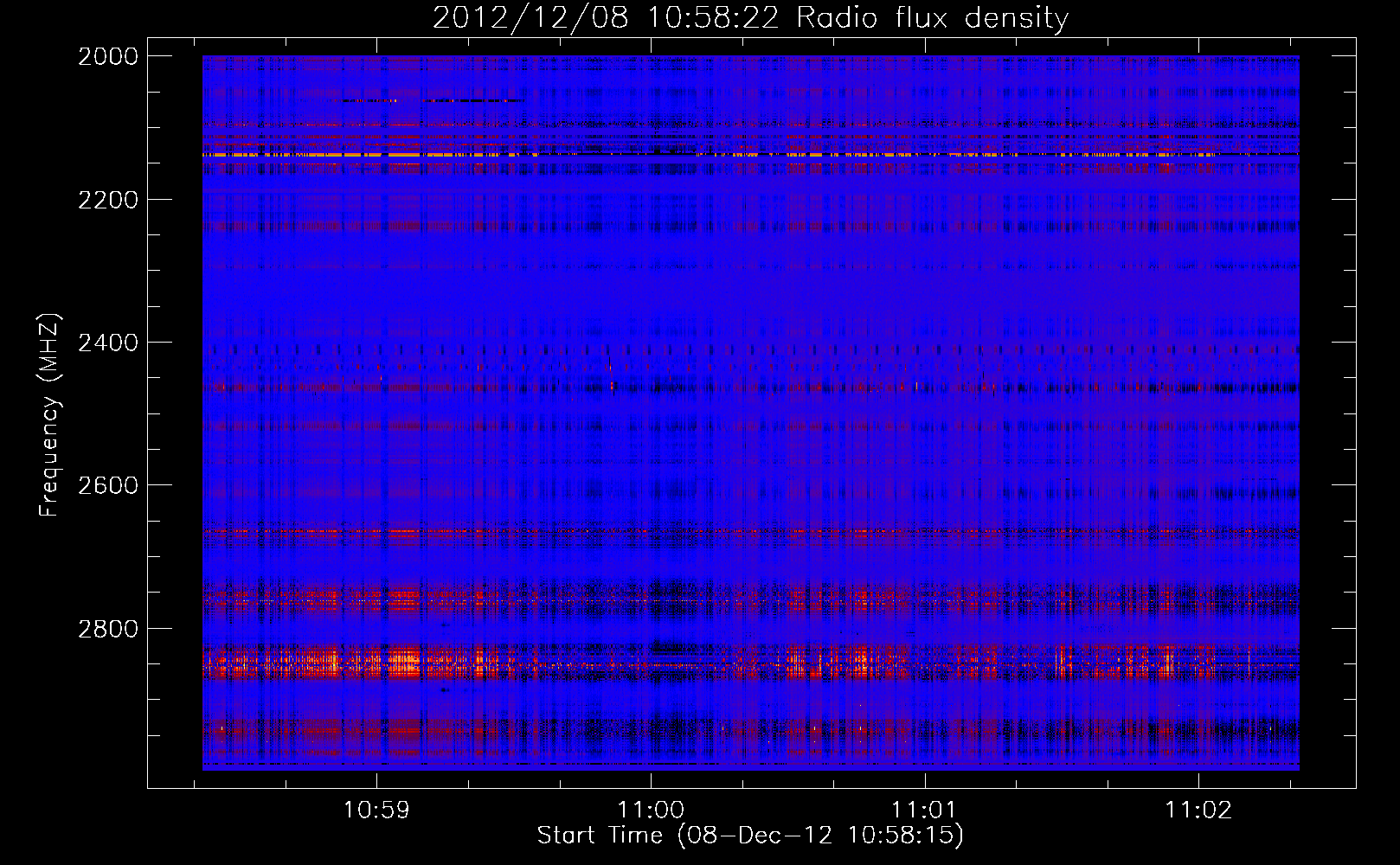Click the time tick label "10:59"
1400x865 pixels.
[x=376, y=811]
